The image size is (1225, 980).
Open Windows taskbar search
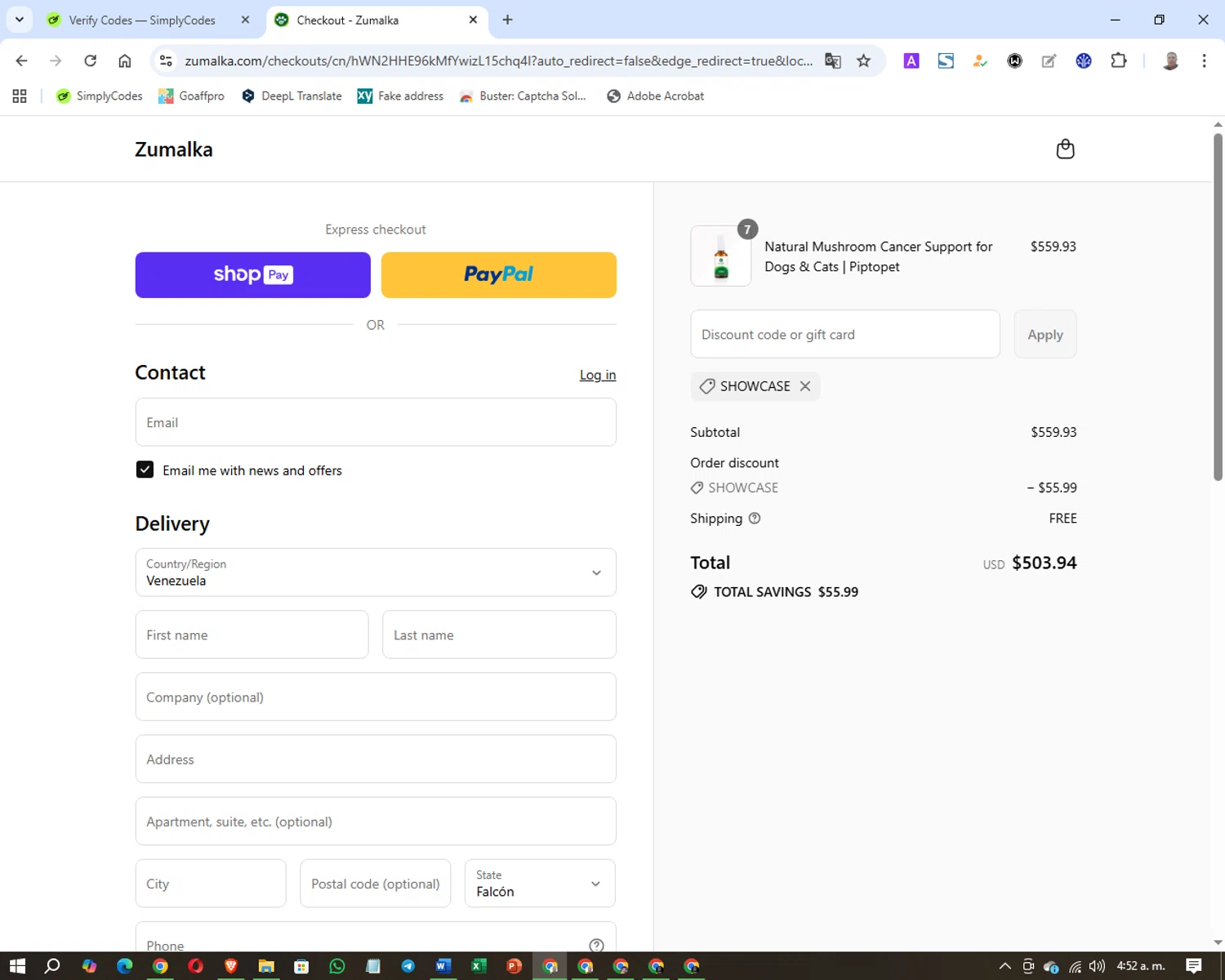tap(53, 966)
